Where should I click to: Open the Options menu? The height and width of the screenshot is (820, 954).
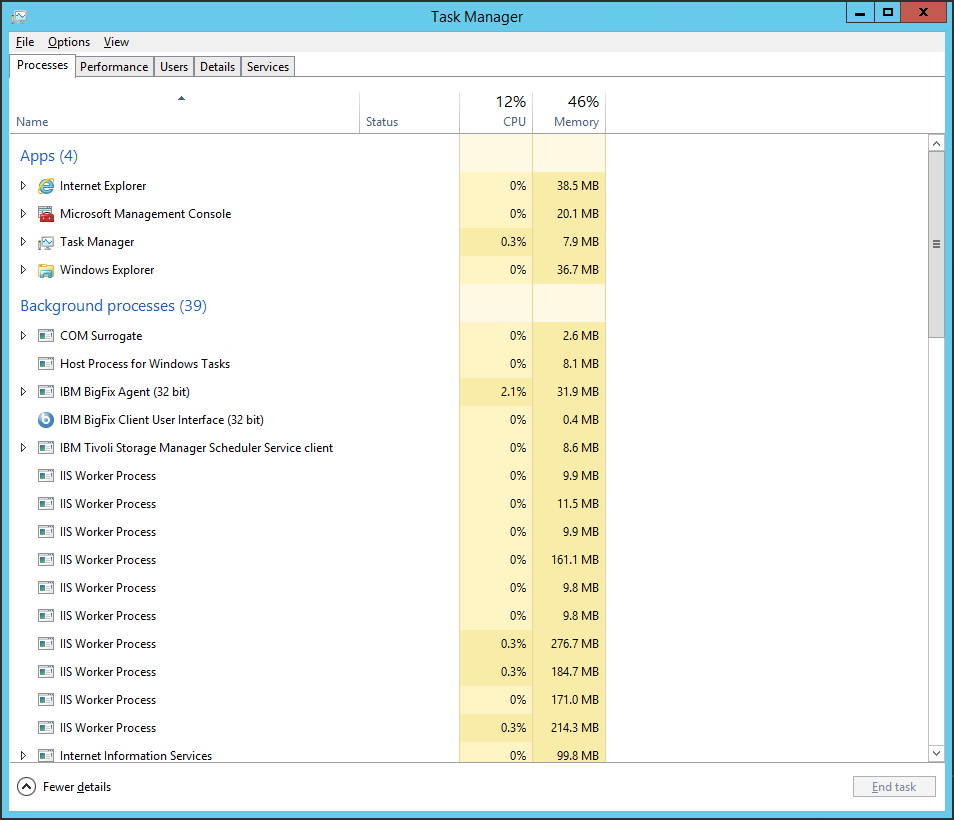pos(69,42)
